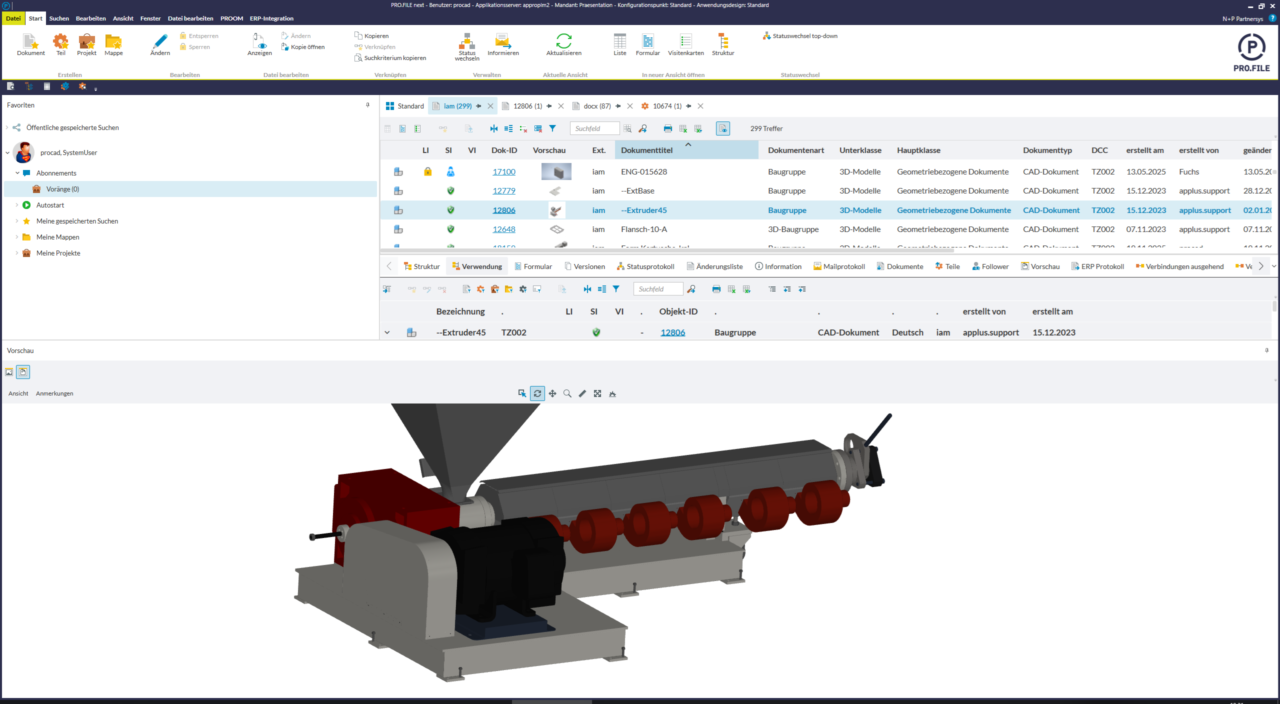Expand the Meine Mappen tree node

(x=17, y=237)
